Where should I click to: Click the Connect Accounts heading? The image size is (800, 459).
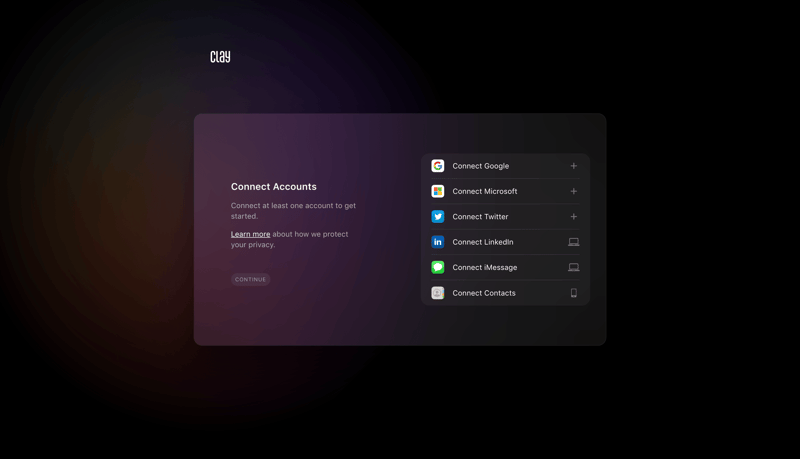click(273, 187)
